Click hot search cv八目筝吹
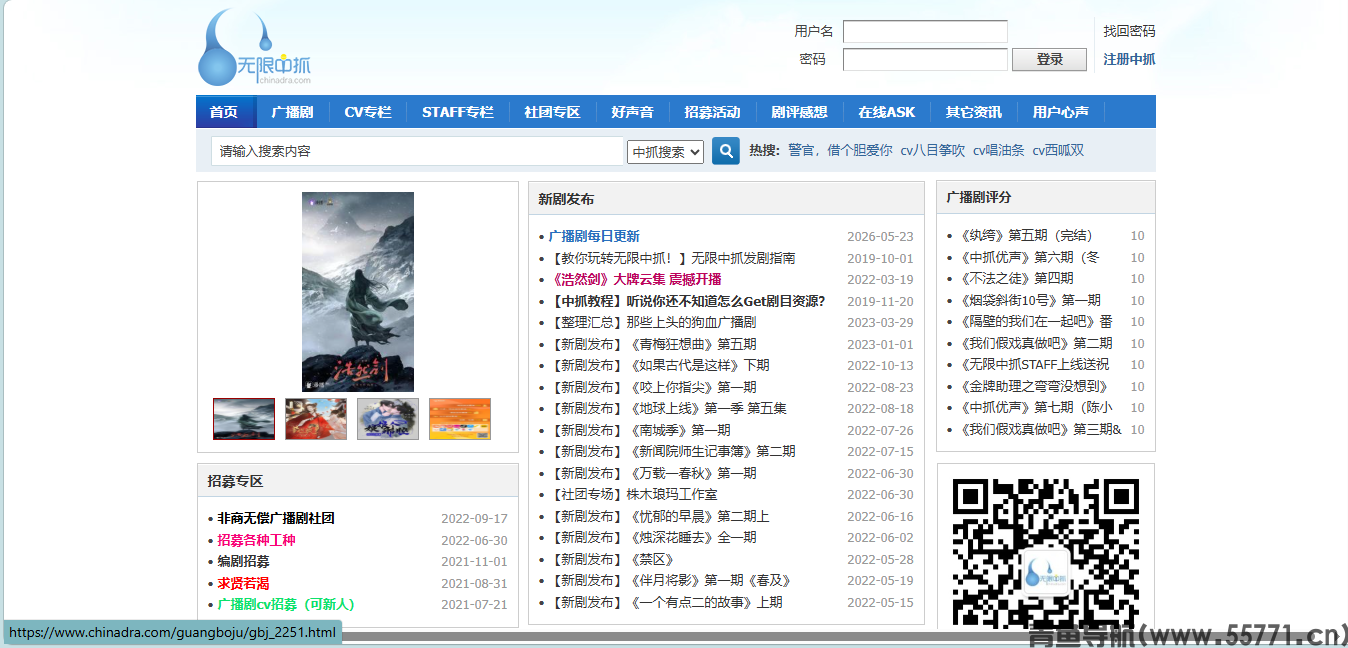Viewport: 1348px width, 648px height. [932, 151]
